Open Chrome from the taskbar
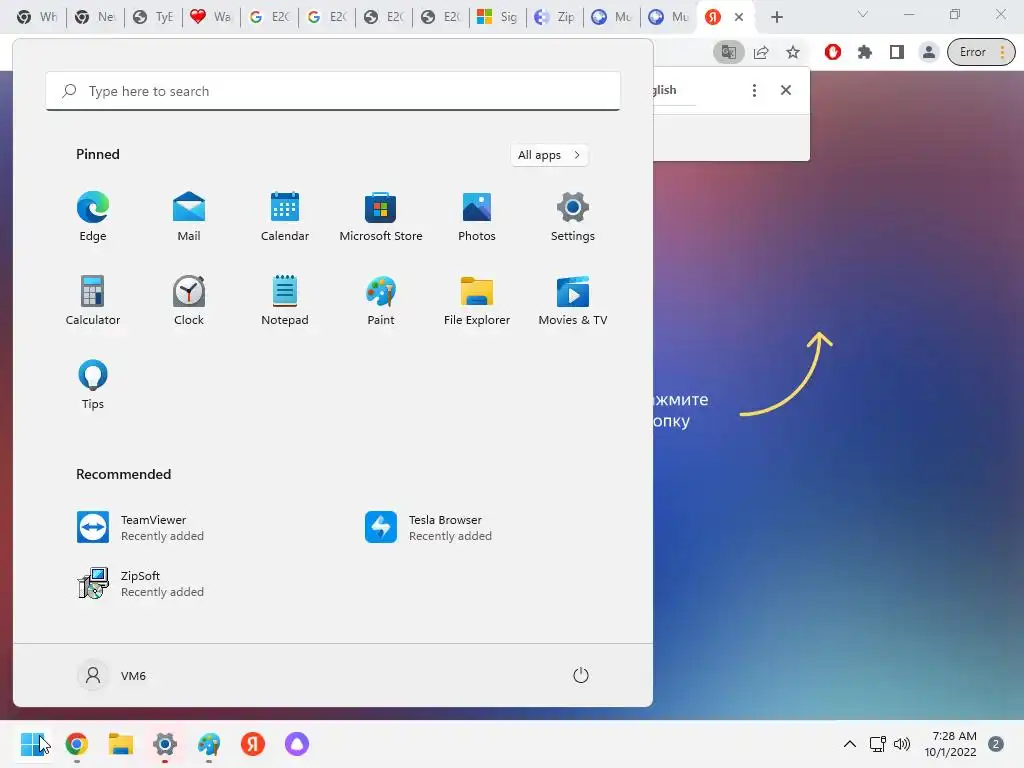This screenshot has width=1024, height=768. [x=77, y=744]
